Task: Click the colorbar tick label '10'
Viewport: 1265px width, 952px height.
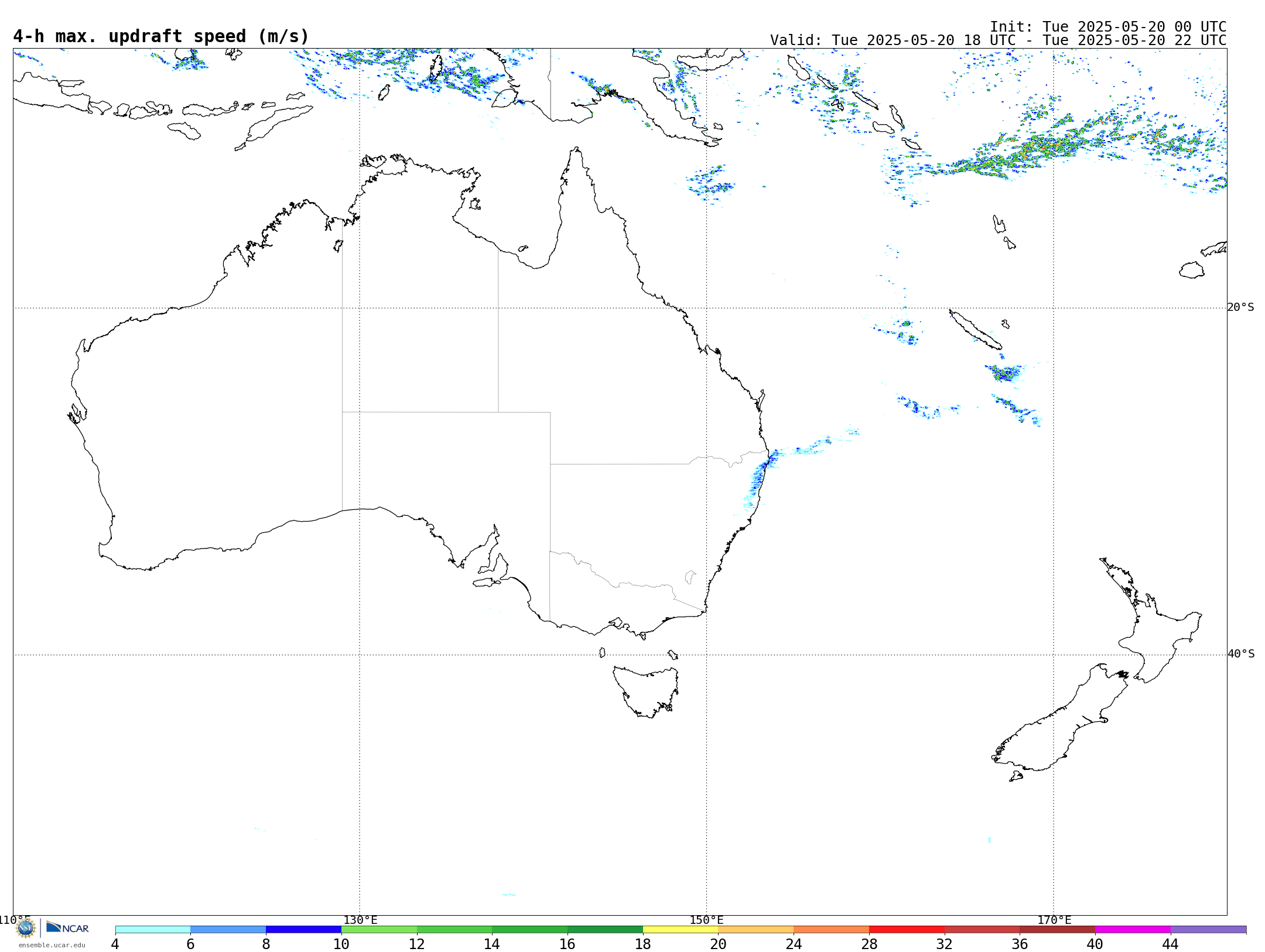Action: pyautogui.click(x=341, y=944)
